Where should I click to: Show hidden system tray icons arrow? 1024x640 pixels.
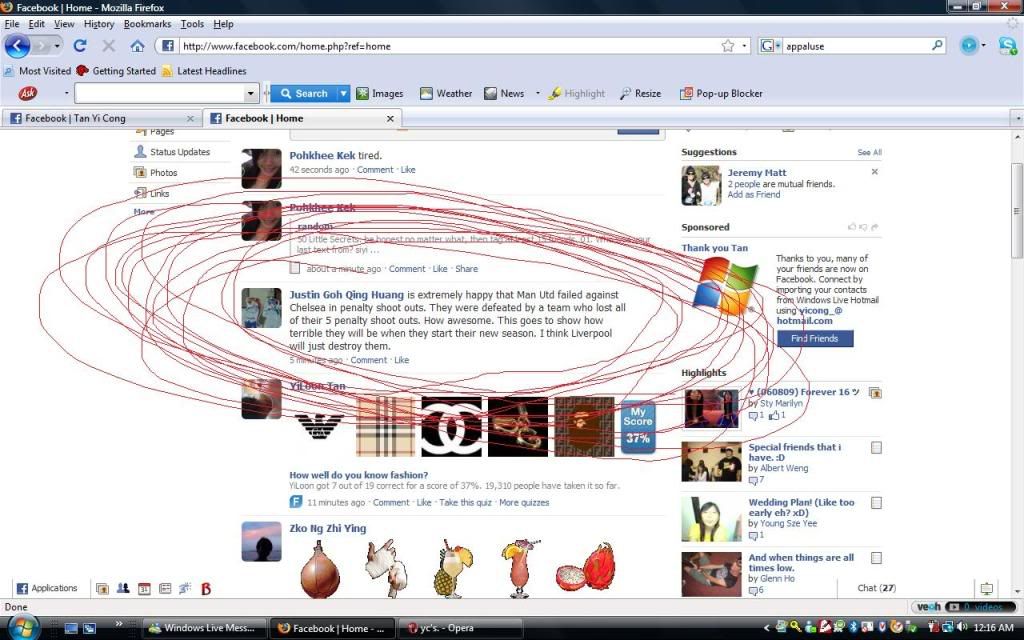click(x=767, y=628)
